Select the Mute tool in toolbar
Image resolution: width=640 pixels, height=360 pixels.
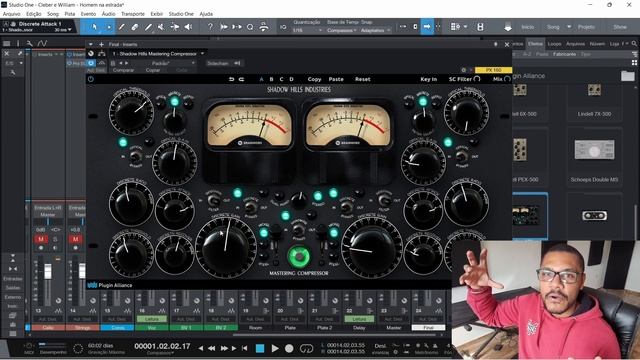click(161, 27)
